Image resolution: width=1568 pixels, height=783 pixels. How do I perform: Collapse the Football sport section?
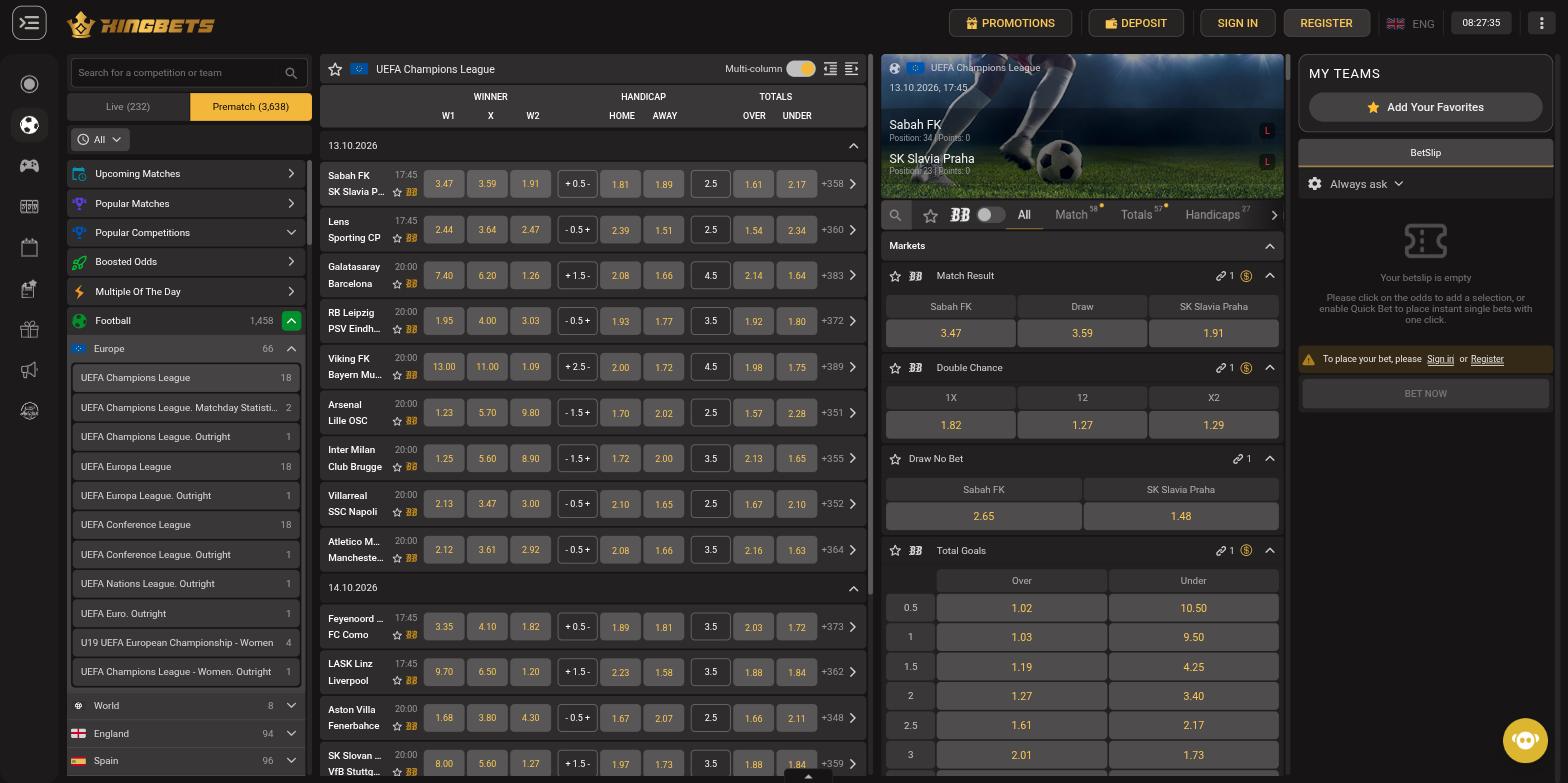291,321
